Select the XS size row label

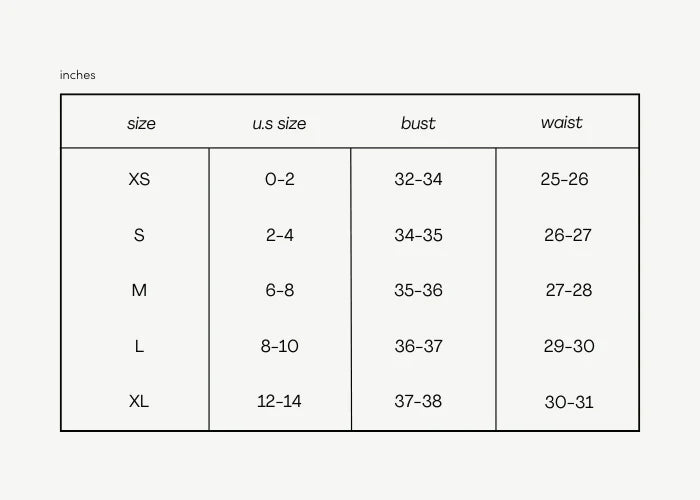139,180
